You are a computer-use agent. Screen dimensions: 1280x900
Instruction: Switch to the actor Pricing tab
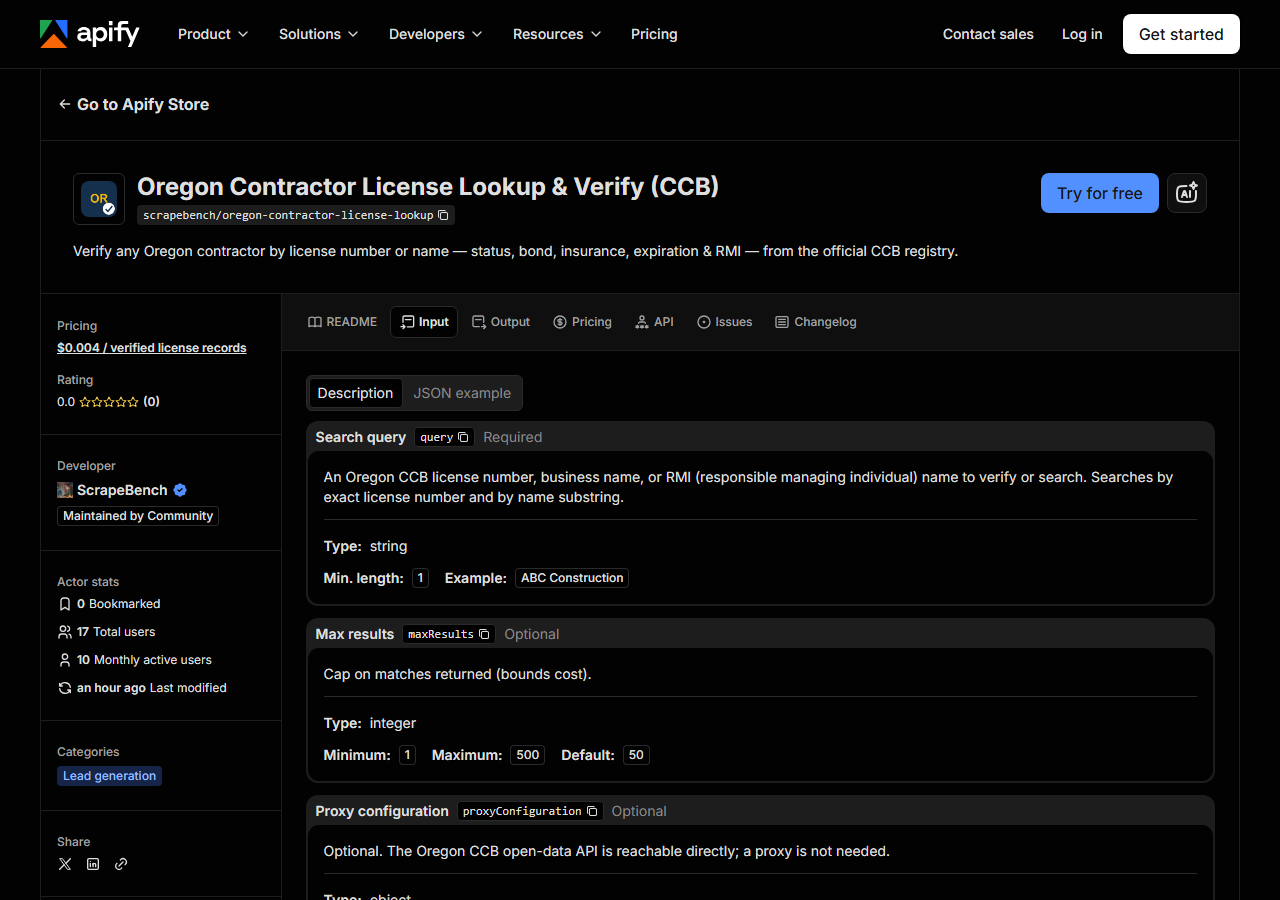582,322
